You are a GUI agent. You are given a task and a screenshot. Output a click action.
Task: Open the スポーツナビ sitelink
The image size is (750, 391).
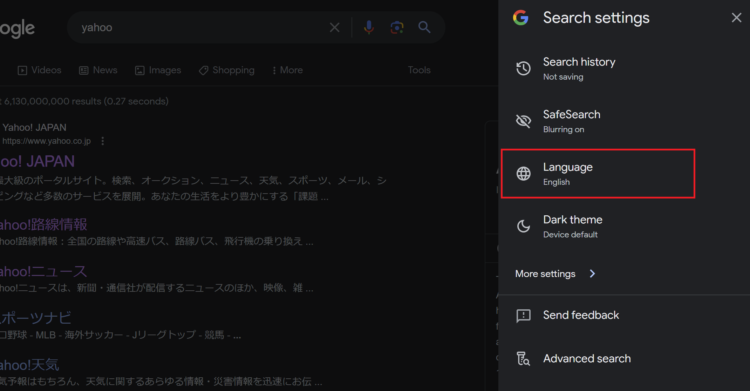(x=35, y=318)
